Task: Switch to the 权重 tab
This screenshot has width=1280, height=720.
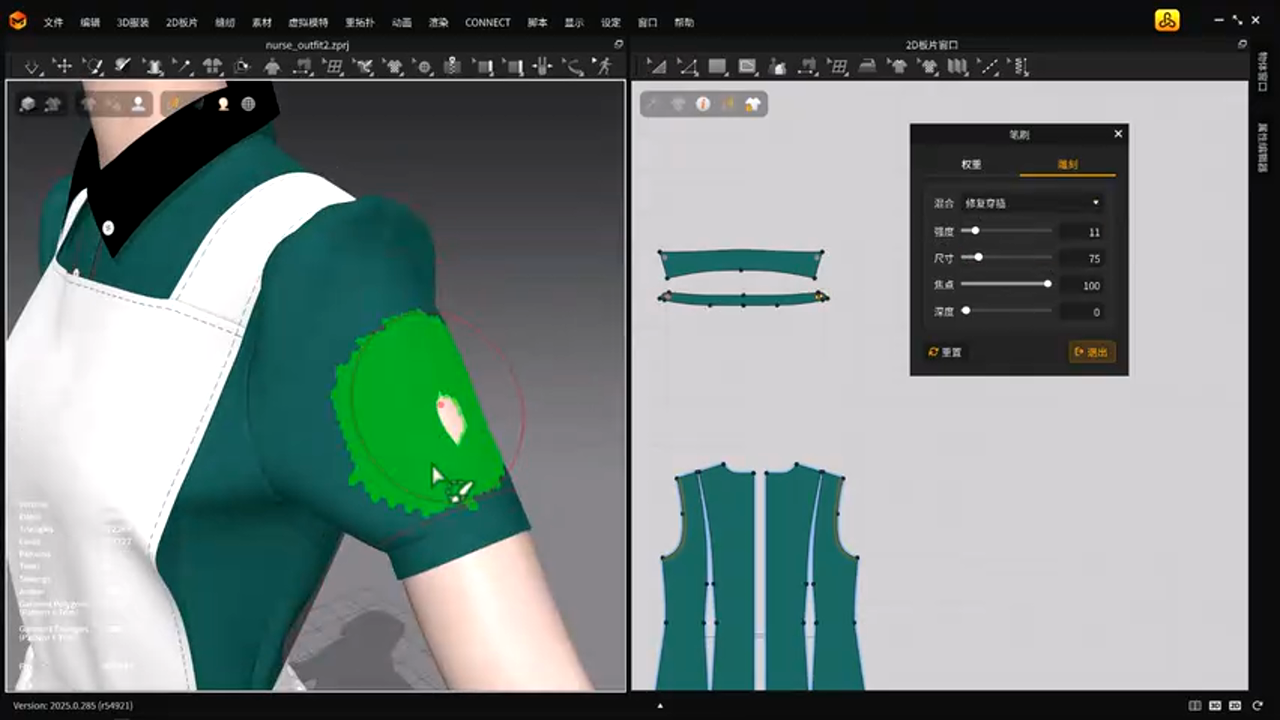Action: 971,164
